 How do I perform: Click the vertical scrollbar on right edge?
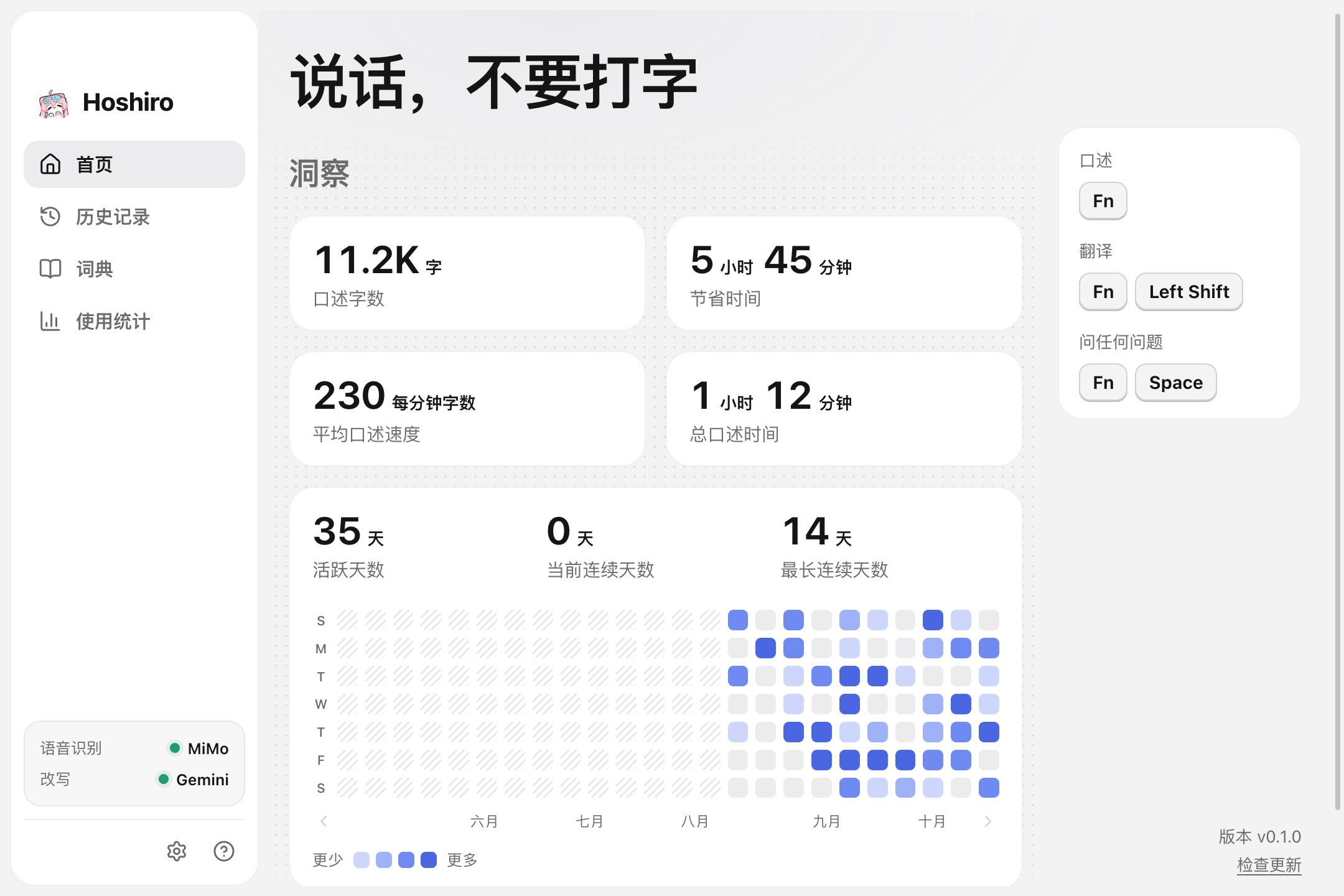(1337, 411)
